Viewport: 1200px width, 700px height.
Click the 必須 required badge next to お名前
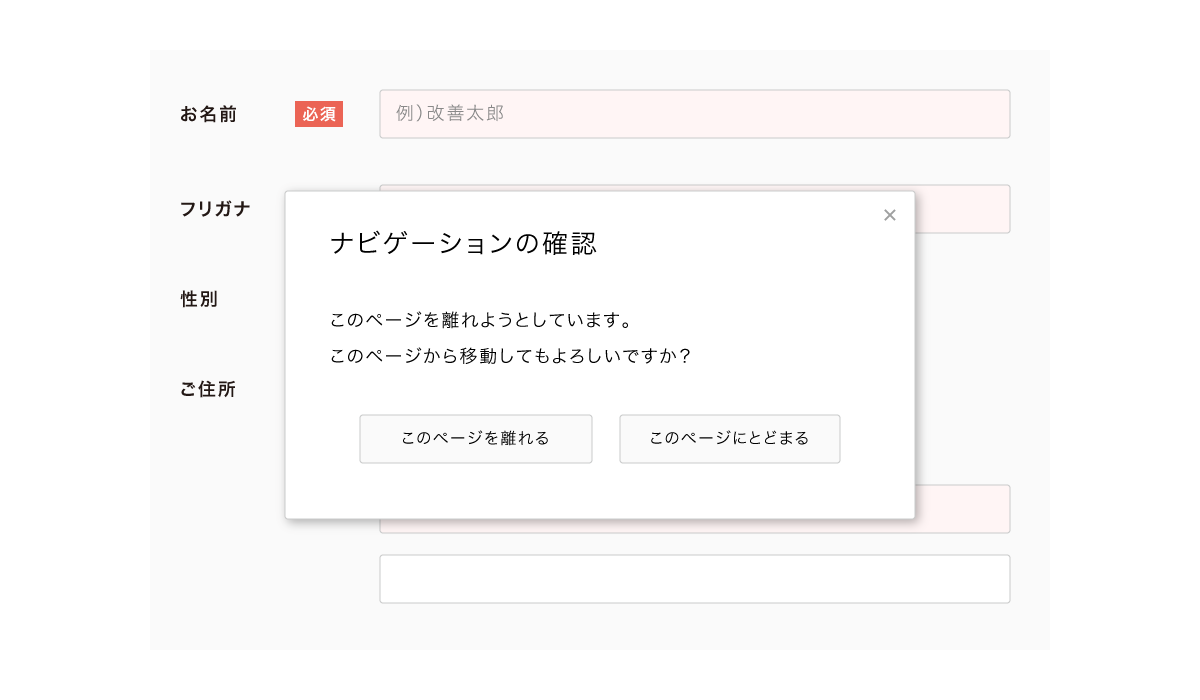pyautogui.click(x=318, y=114)
